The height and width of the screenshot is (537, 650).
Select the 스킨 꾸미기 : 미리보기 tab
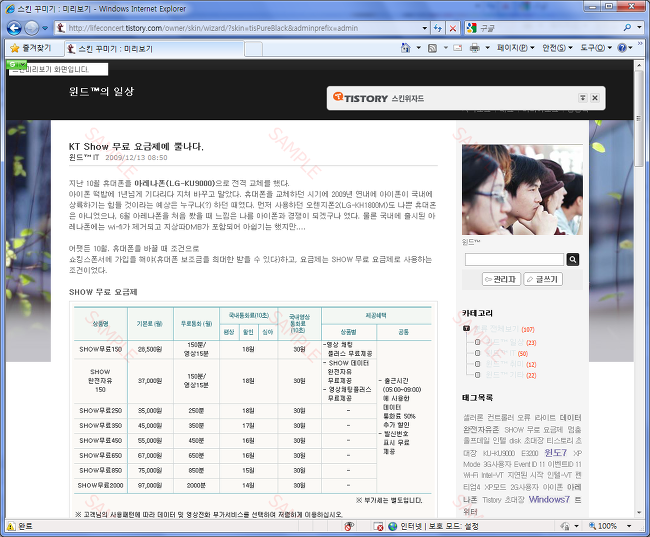click(x=154, y=49)
